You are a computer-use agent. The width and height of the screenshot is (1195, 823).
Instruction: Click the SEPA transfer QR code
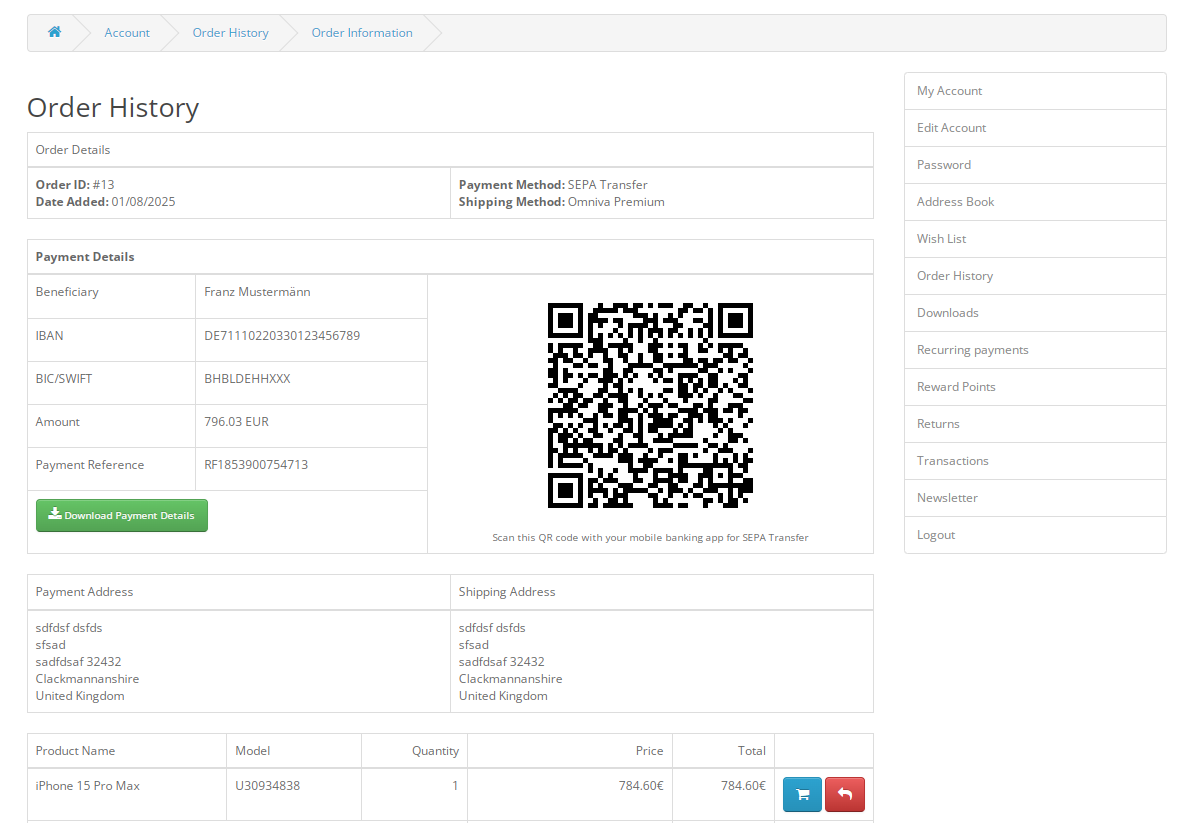tap(650, 405)
